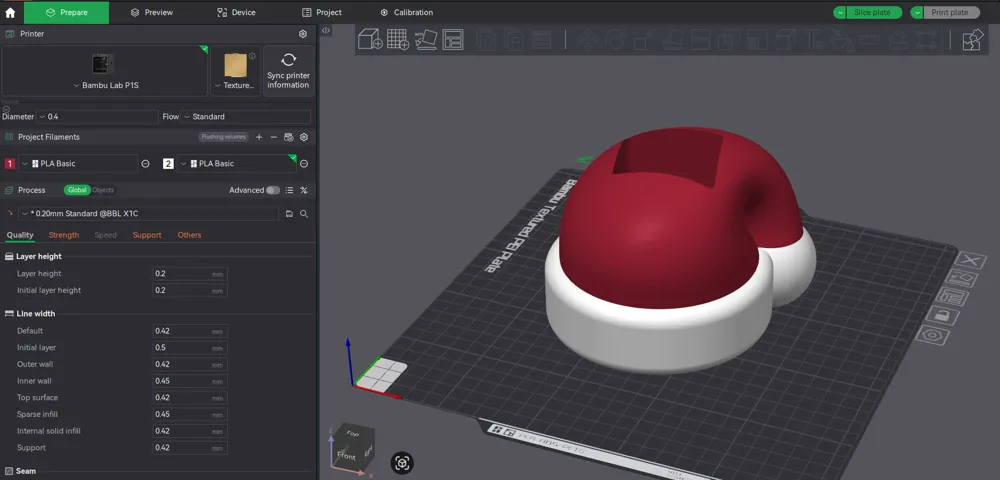The image size is (1000, 480).
Task: Click Initial layer height value field
Action: [x=190, y=290]
